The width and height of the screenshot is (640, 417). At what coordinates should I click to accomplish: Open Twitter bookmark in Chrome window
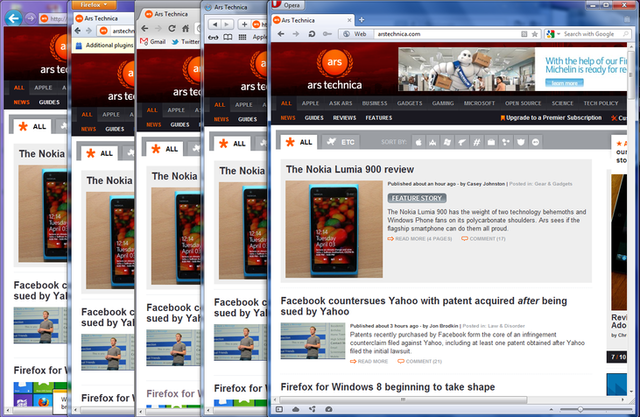186,42
